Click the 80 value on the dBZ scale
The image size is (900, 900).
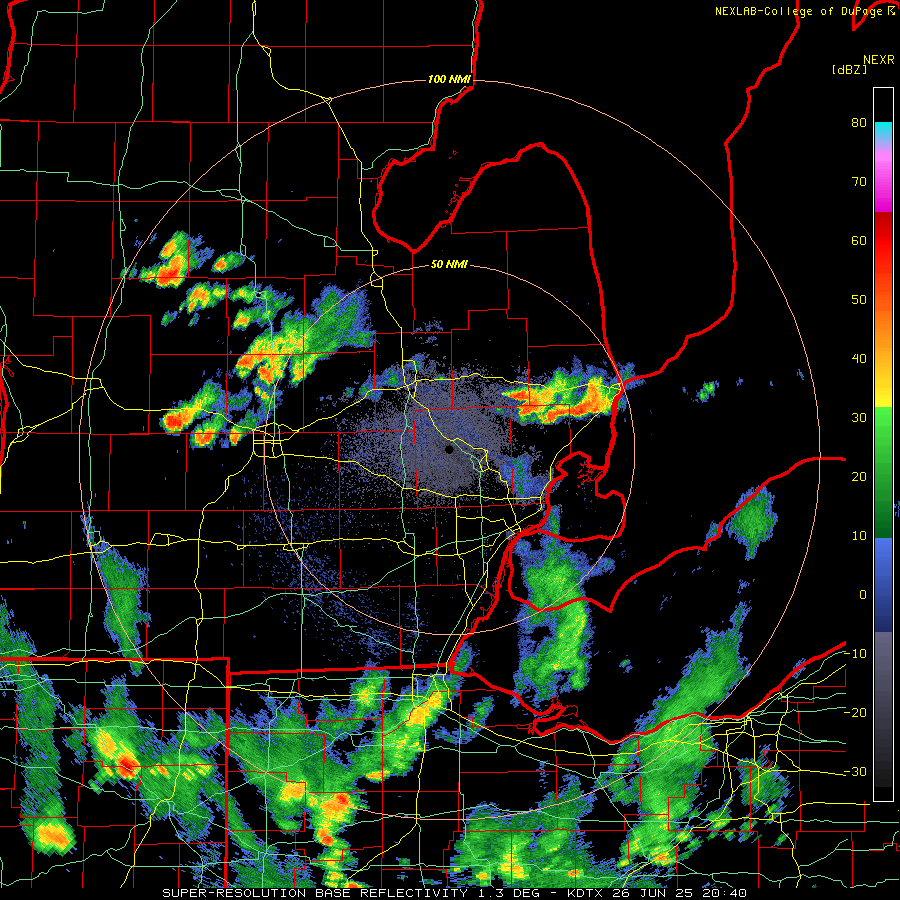pyautogui.click(x=859, y=123)
